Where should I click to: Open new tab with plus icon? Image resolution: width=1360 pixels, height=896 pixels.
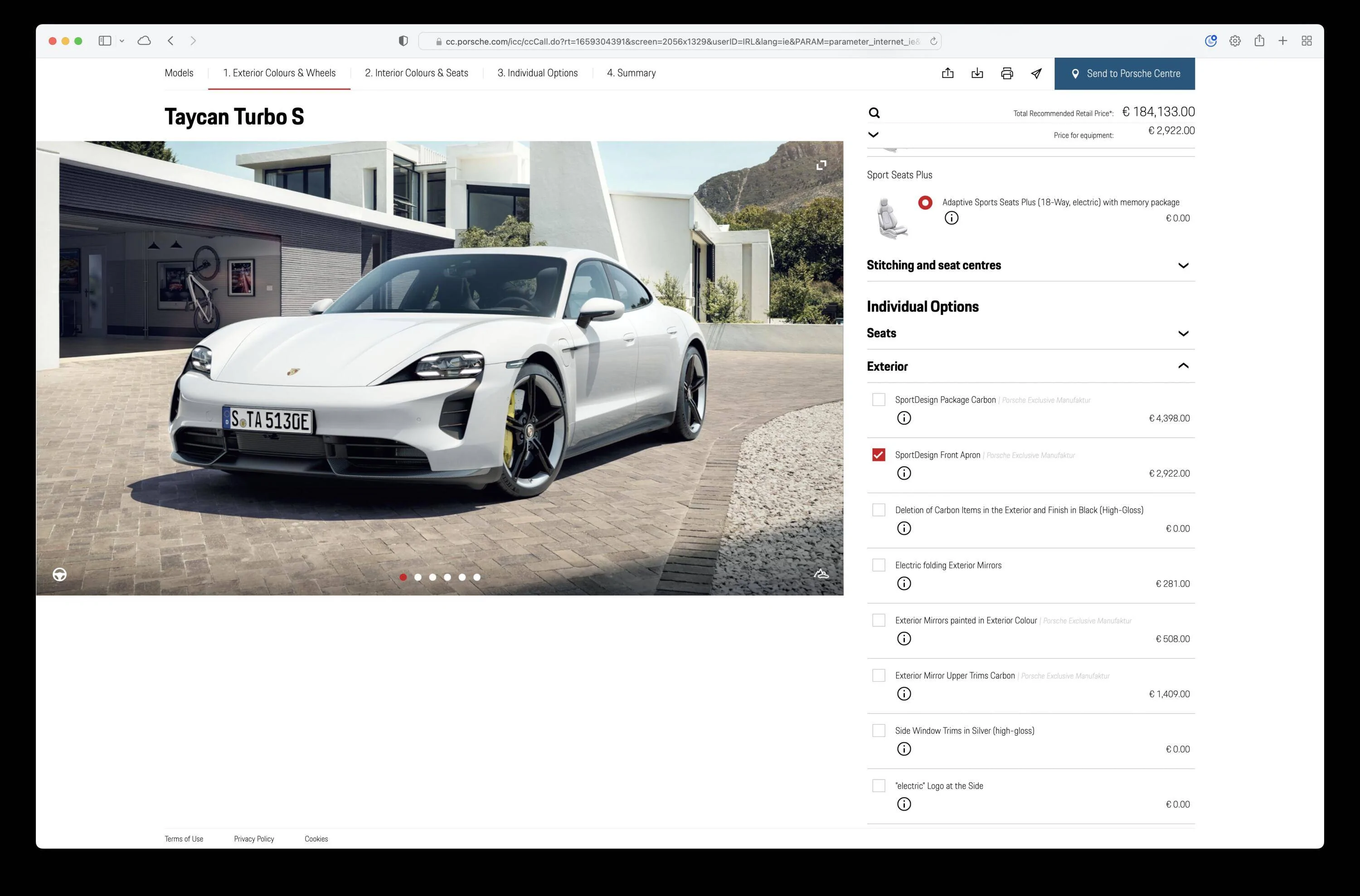coord(1282,41)
